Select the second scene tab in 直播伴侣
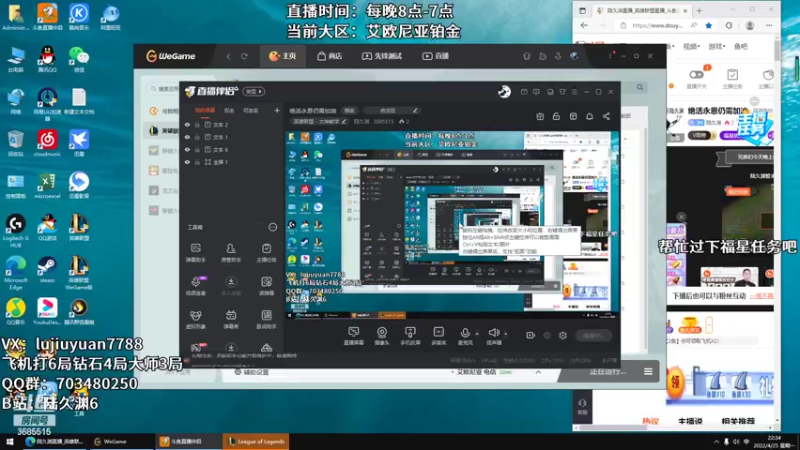This screenshot has width=800, height=450. (229, 110)
